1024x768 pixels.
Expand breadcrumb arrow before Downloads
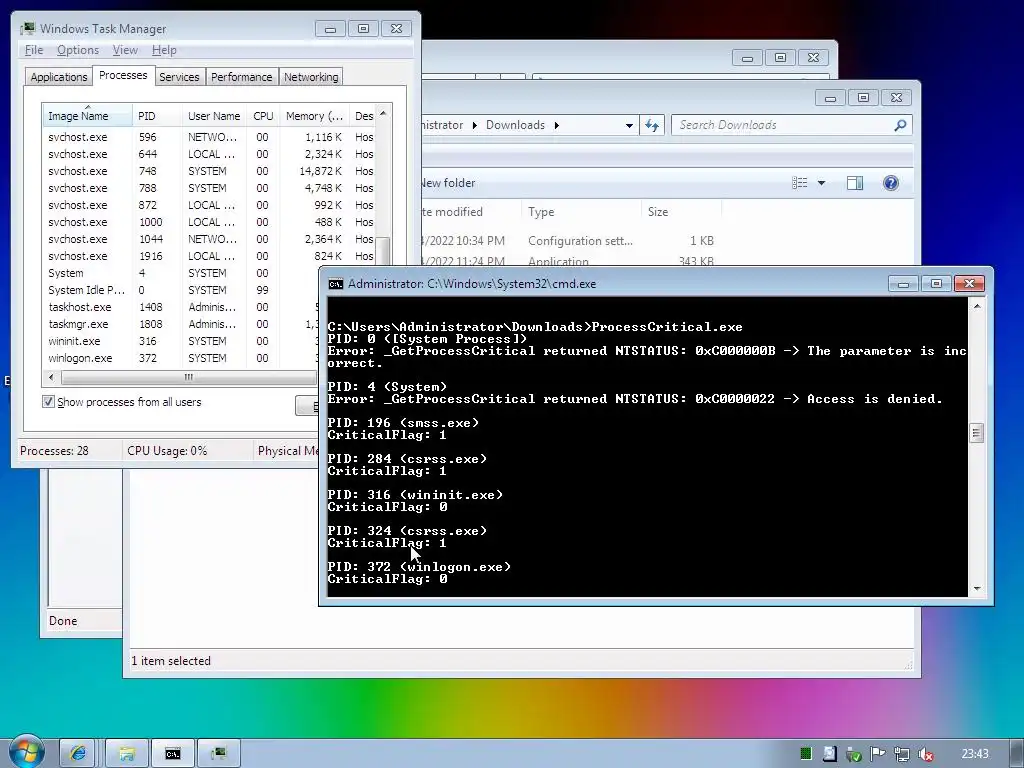[474, 125]
